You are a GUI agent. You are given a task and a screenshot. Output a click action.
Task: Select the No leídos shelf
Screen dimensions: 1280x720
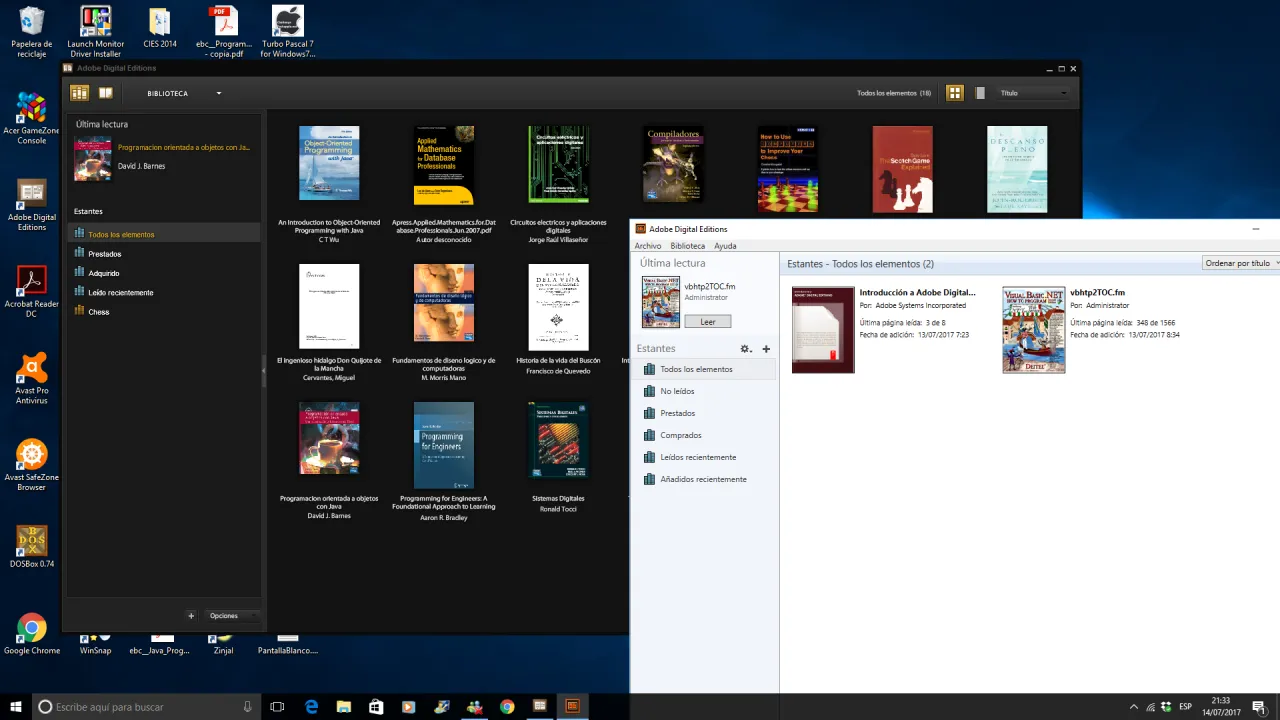coord(677,391)
